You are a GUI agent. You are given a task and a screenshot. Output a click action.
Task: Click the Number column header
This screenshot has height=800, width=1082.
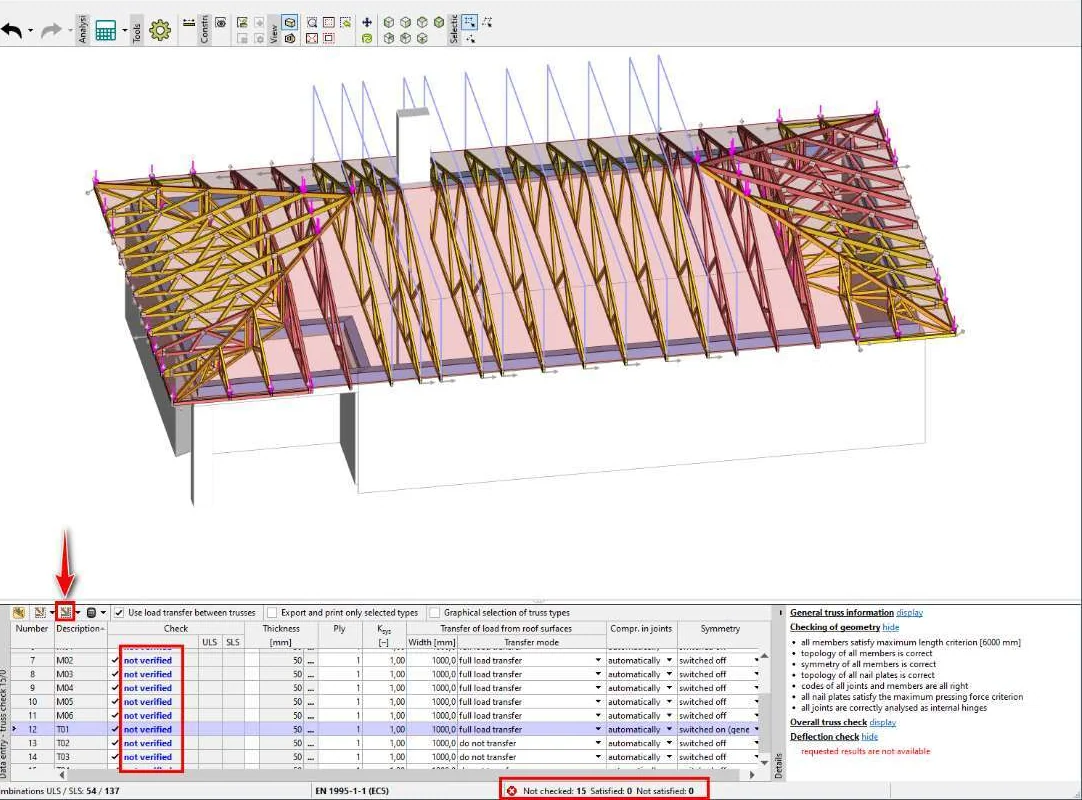pyautogui.click(x=32, y=629)
